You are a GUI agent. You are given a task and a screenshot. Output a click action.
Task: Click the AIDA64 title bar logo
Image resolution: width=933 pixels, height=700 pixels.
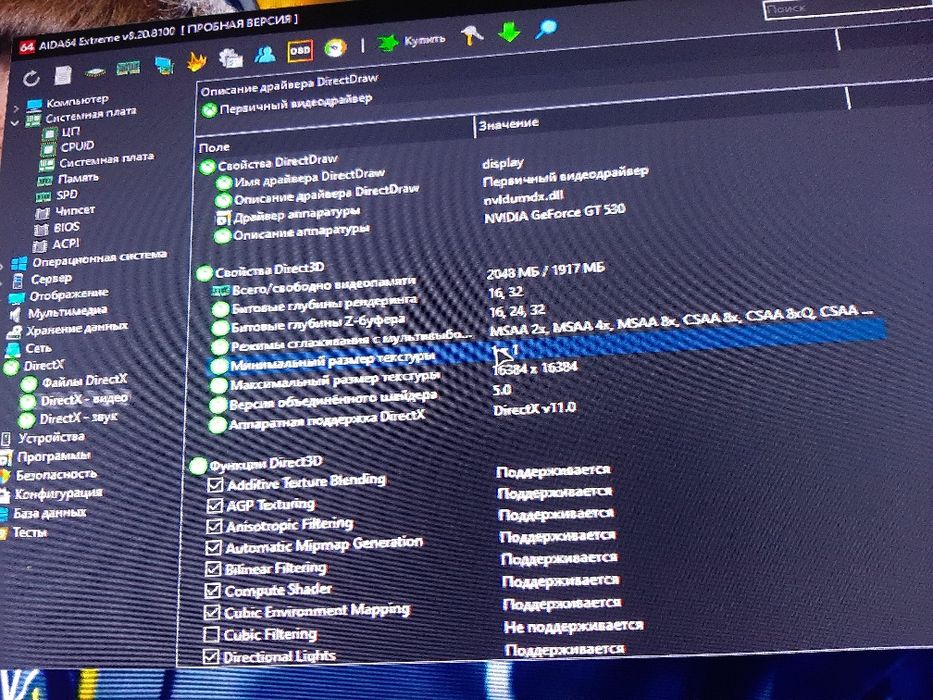pos(27,47)
